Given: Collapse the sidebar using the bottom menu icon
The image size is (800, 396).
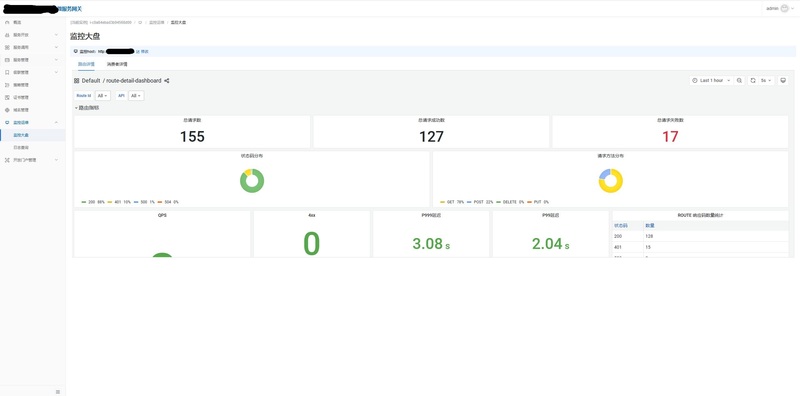Looking at the screenshot, I should tap(58, 391).
